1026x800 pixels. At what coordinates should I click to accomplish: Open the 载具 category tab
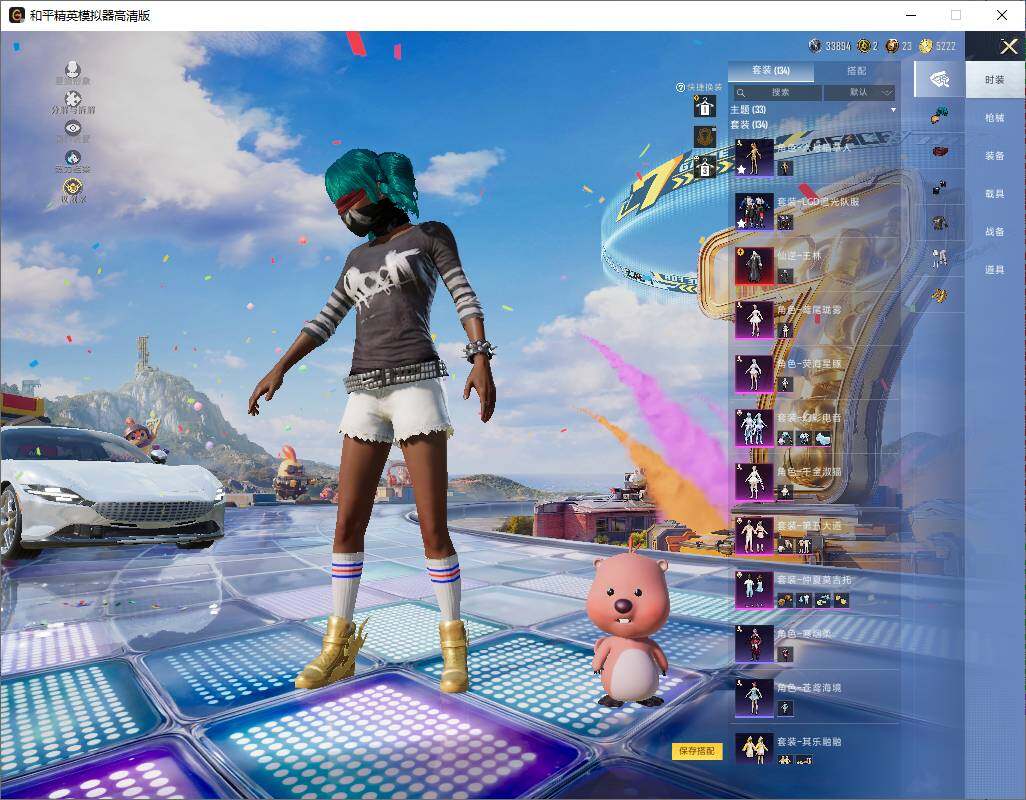[995, 194]
